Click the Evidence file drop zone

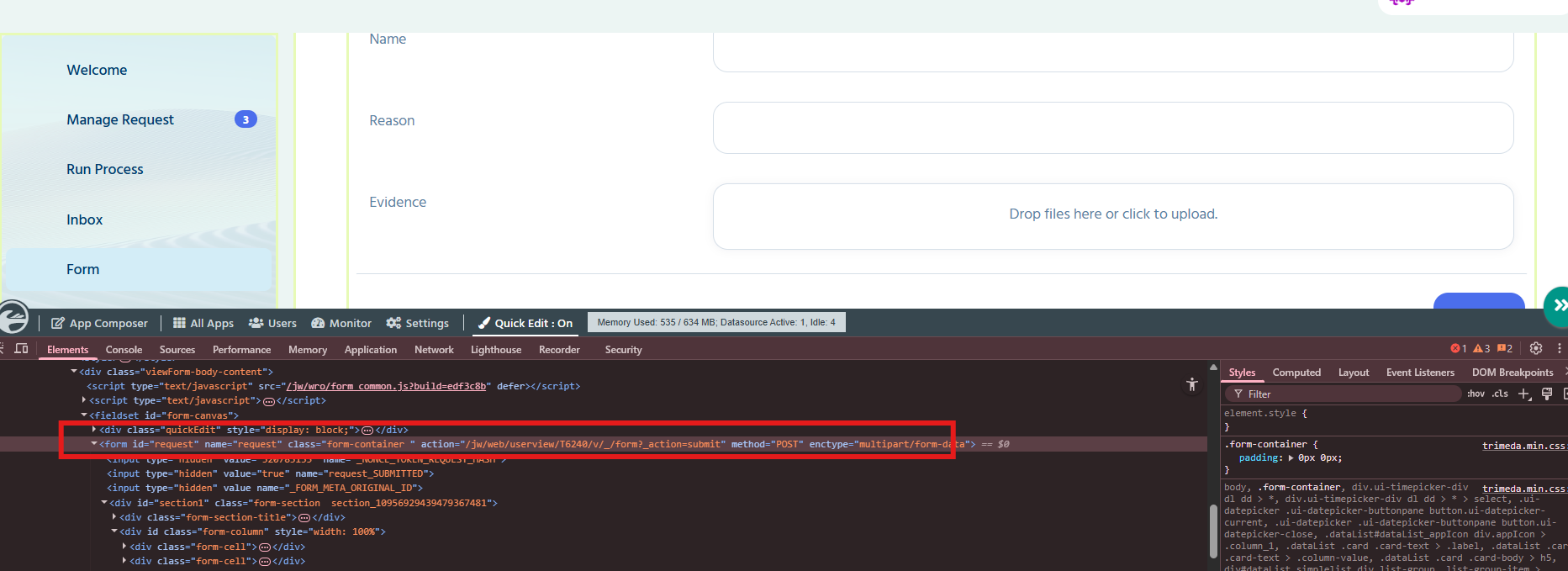pos(1113,216)
